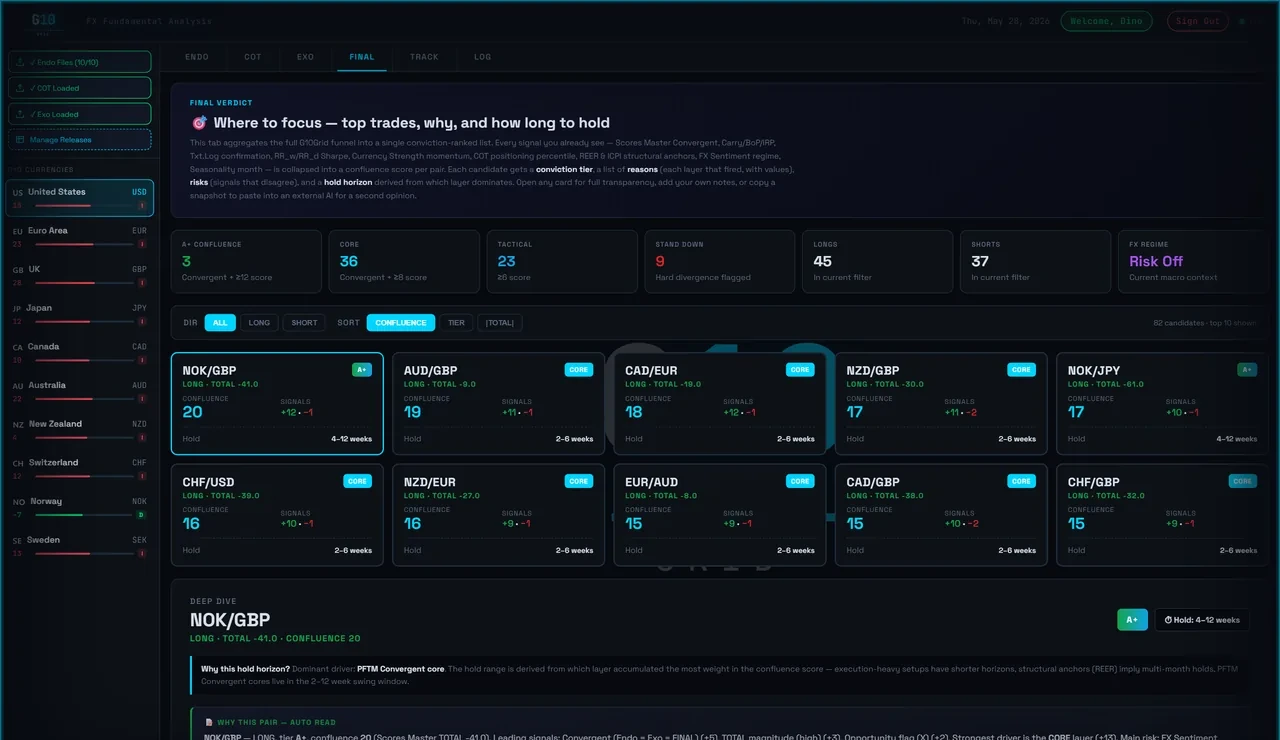Open the ENDO tab
The image size is (1280, 740).
pyautogui.click(x=197, y=57)
